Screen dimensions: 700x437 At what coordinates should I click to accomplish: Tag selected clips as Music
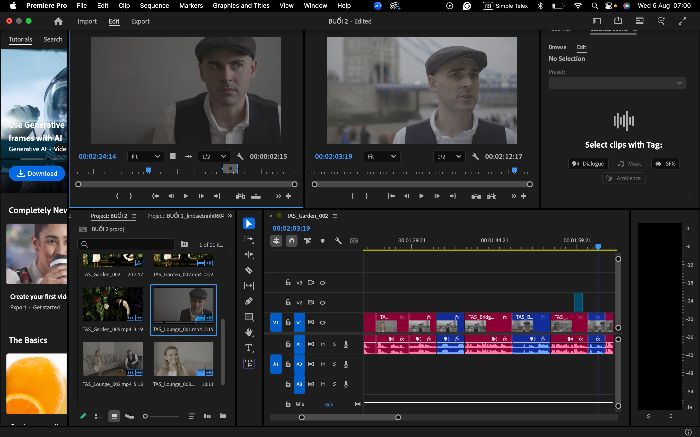point(630,164)
